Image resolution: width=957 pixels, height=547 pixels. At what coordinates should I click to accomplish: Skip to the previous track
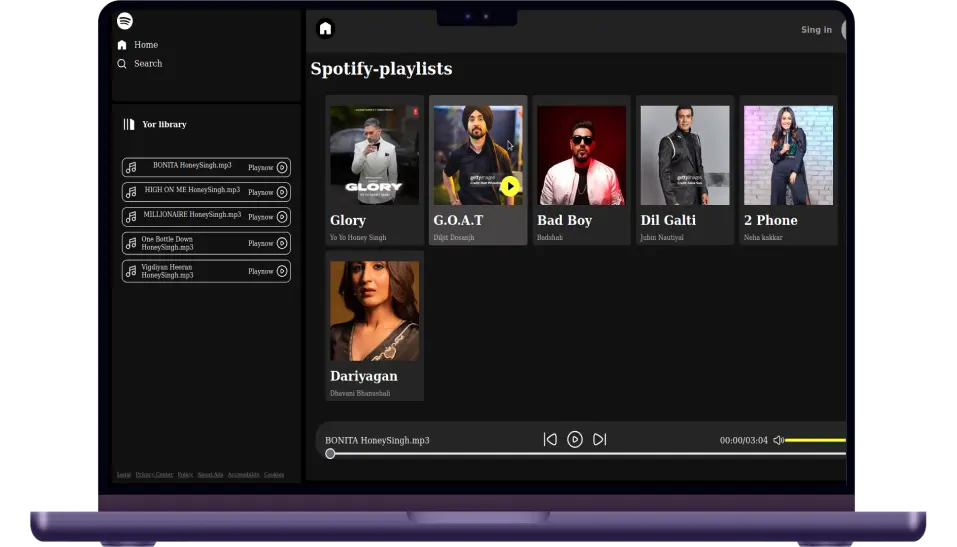click(550, 439)
